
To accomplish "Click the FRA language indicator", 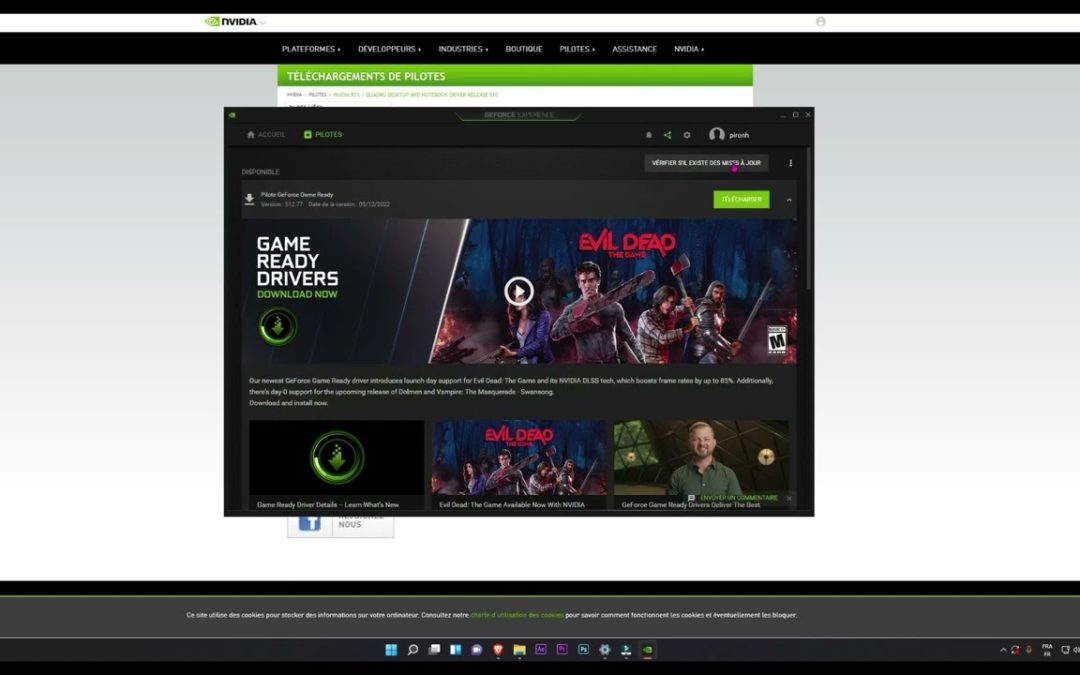I will [1047, 650].
